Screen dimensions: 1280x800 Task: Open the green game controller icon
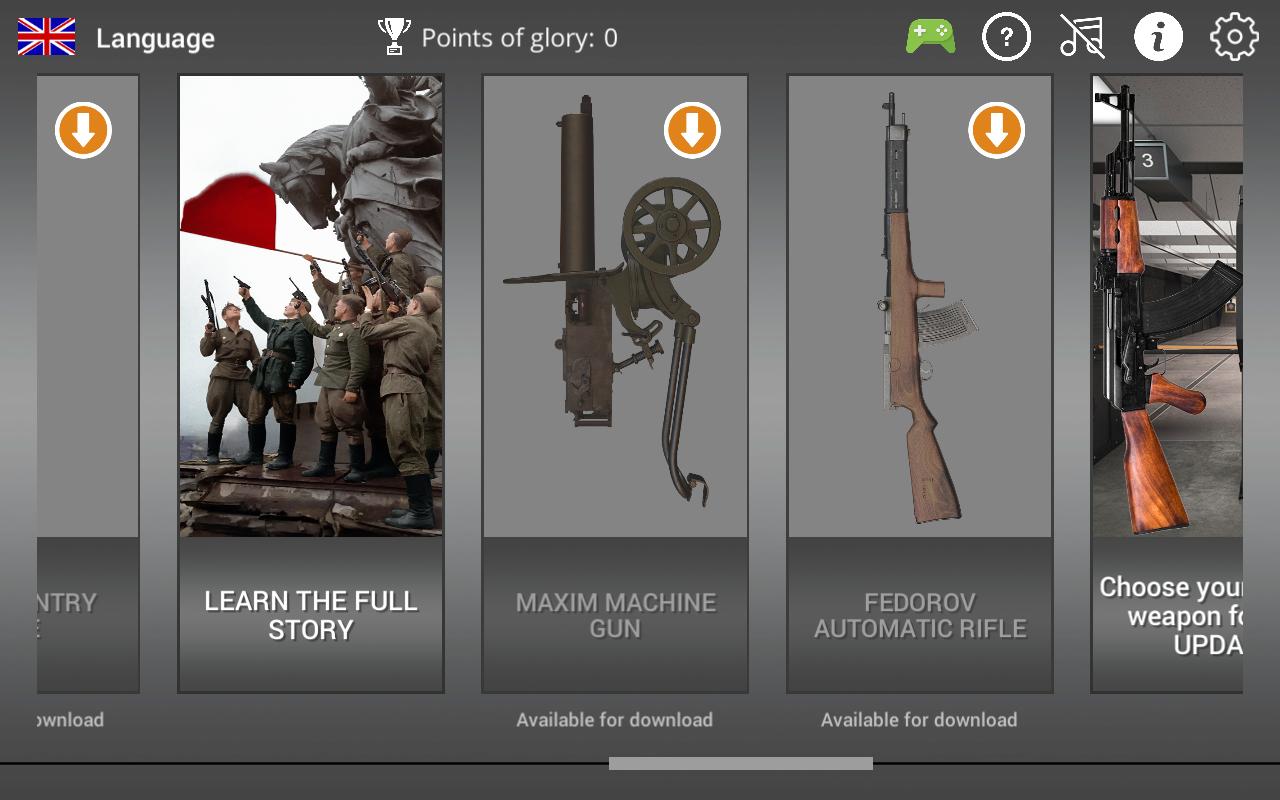(x=930, y=37)
